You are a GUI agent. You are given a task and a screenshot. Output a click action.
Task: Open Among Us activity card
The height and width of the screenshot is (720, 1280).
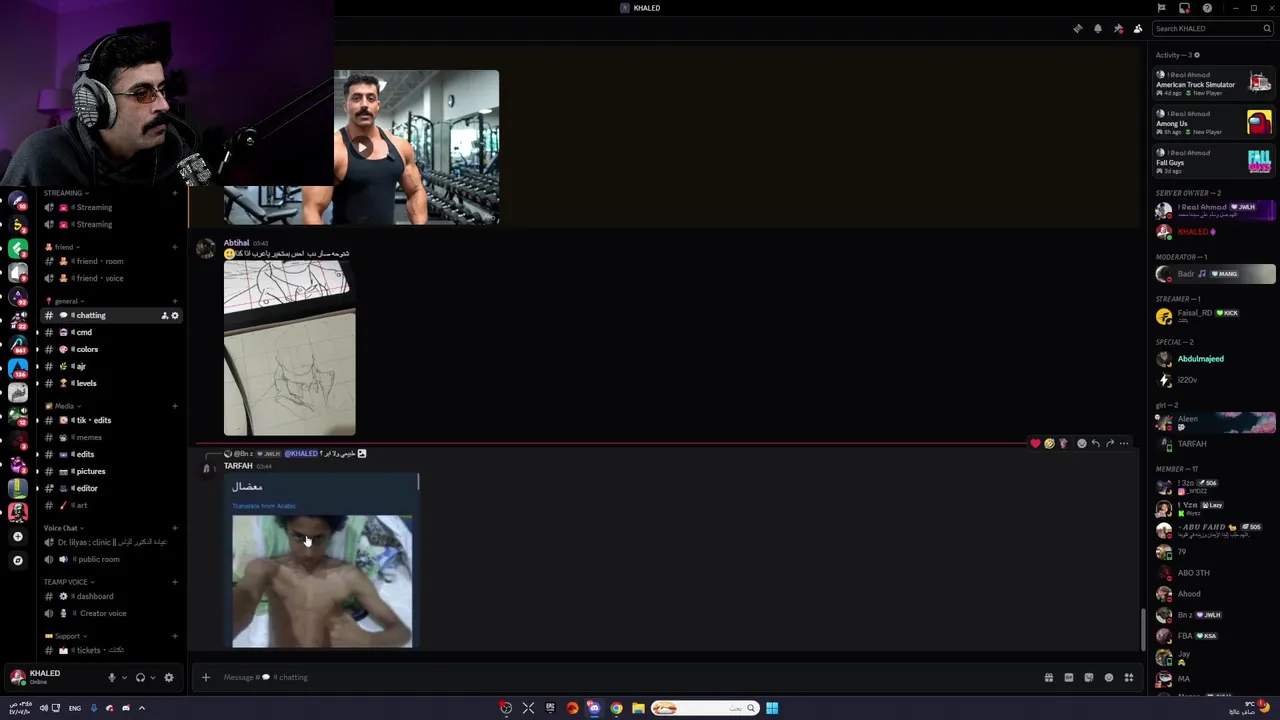(1214, 123)
